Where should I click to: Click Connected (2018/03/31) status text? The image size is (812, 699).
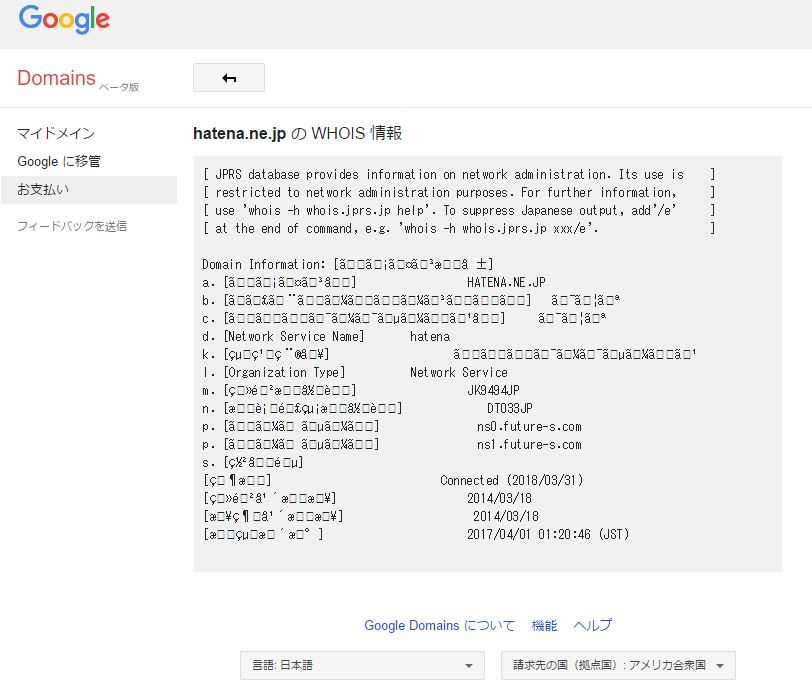tap(512, 480)
